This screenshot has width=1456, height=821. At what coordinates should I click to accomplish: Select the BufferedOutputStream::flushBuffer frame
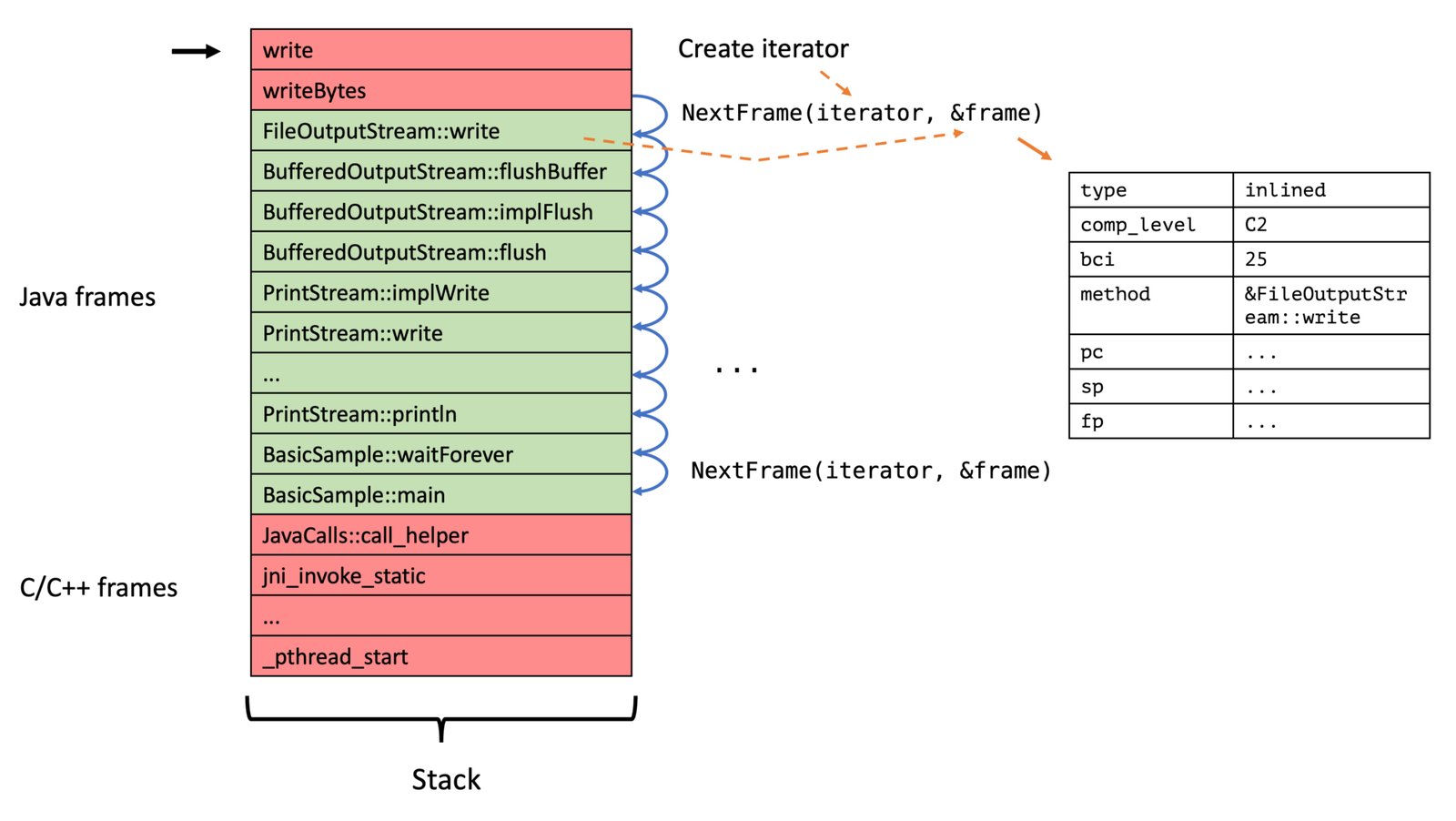click(441, 171)
